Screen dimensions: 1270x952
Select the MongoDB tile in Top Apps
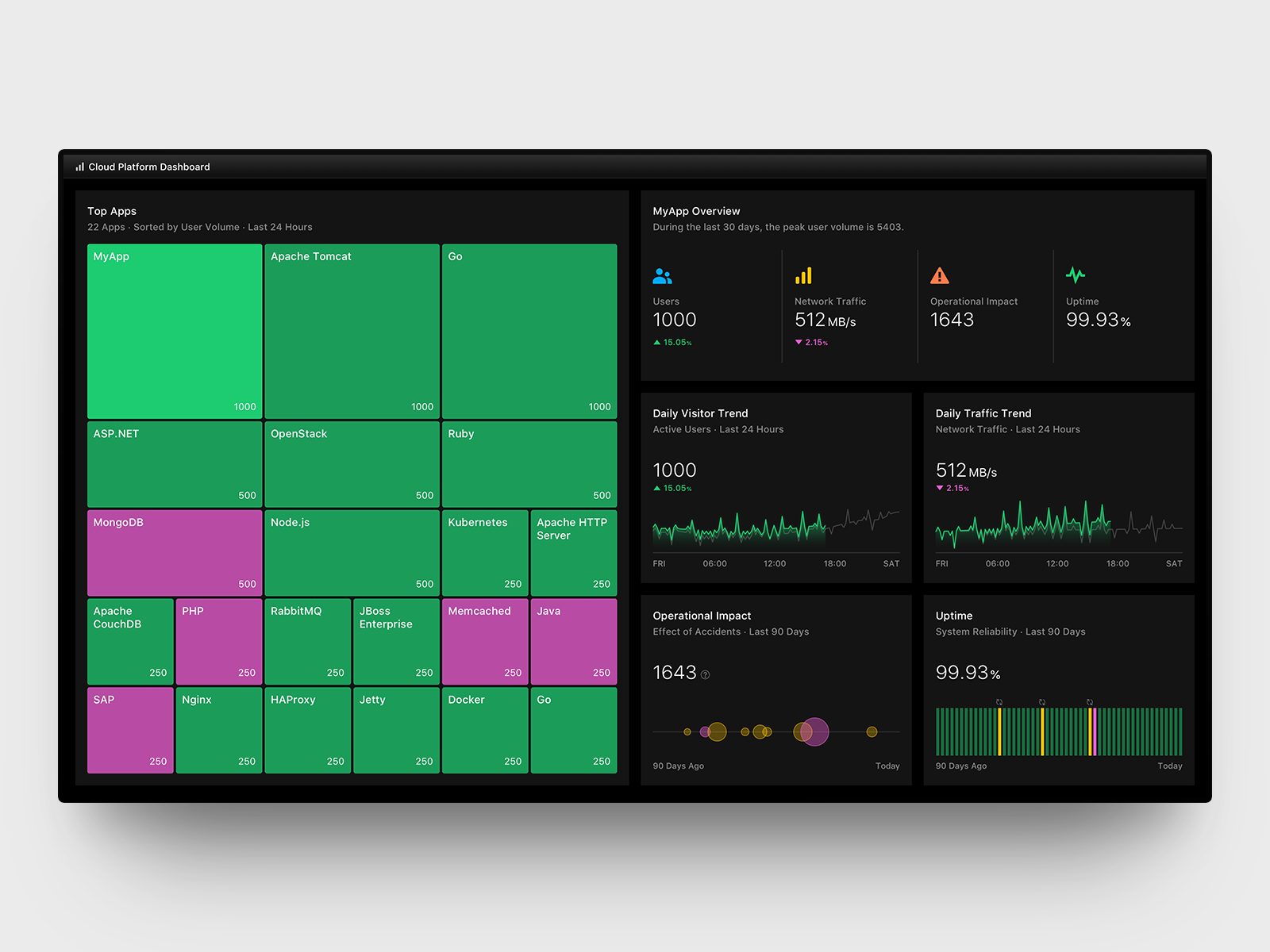174,552
